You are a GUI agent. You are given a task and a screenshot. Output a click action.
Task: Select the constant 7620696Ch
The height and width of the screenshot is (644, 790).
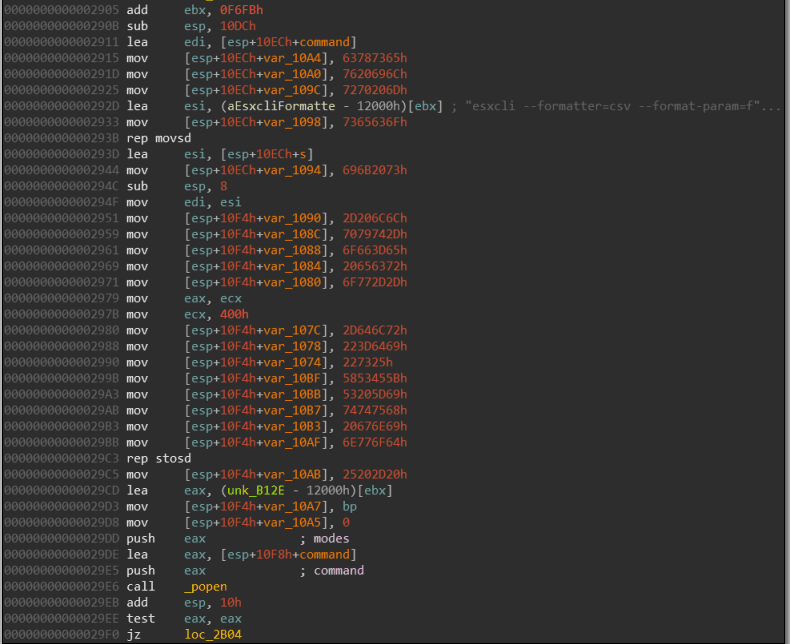coord(375,74)
